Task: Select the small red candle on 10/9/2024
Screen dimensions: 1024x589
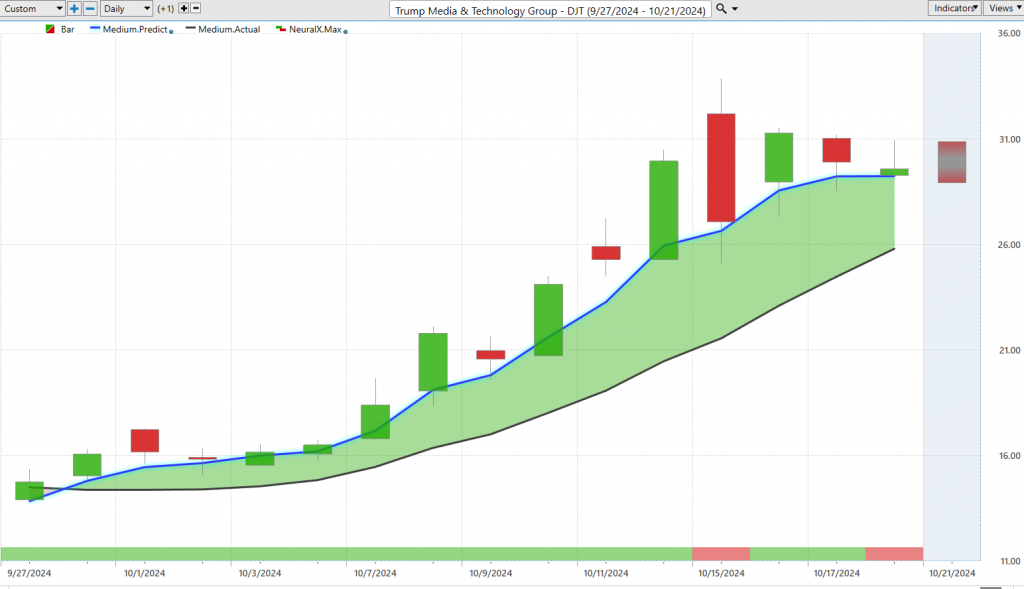Action: (490, 355)
